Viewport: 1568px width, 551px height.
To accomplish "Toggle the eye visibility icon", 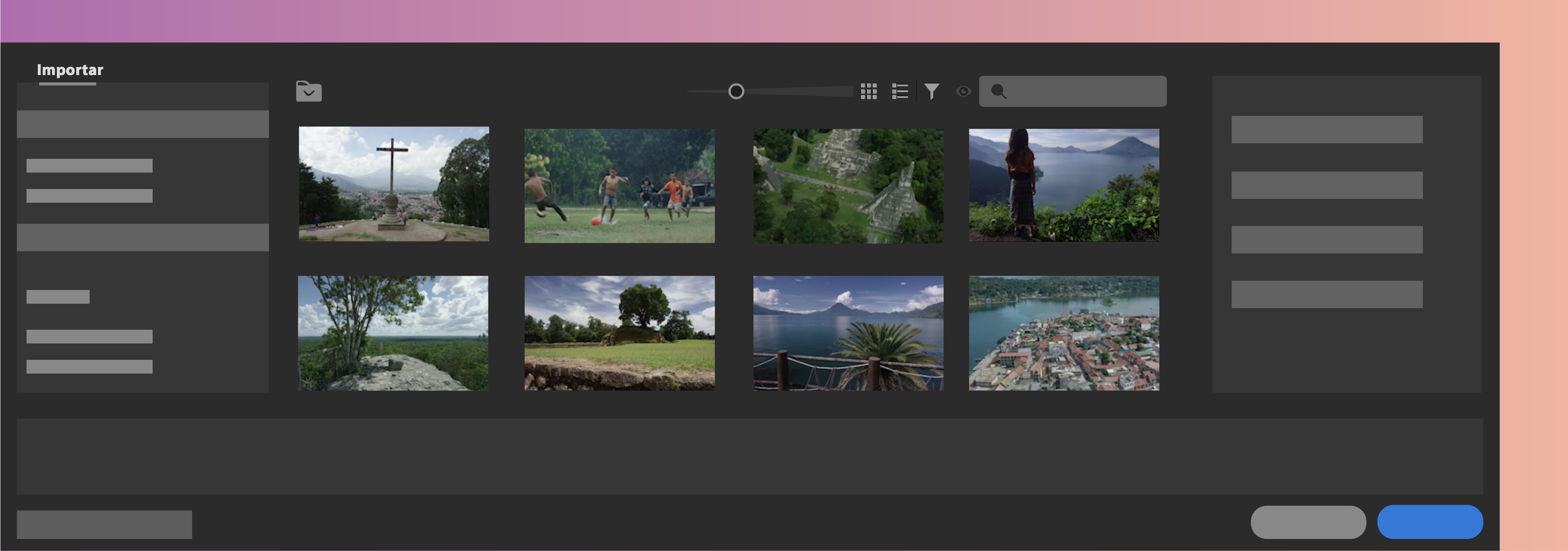I will [963, 91].
